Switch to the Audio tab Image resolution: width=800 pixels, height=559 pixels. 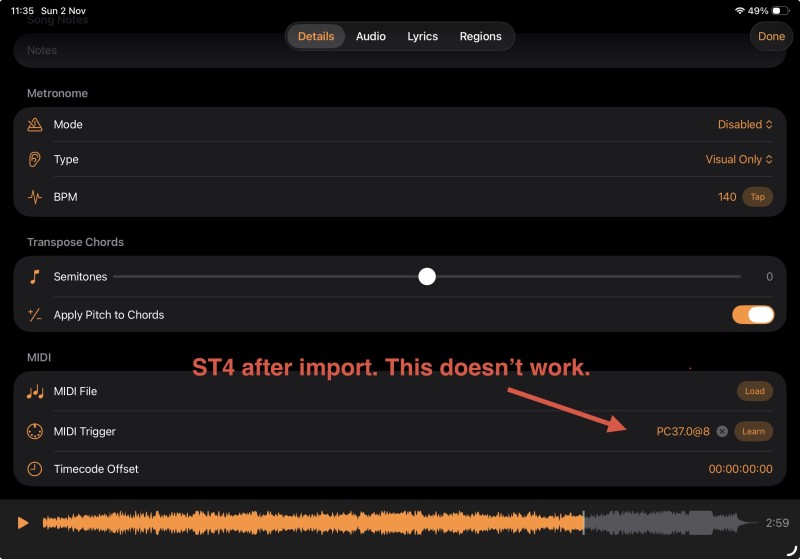click(x=371, y=36)
